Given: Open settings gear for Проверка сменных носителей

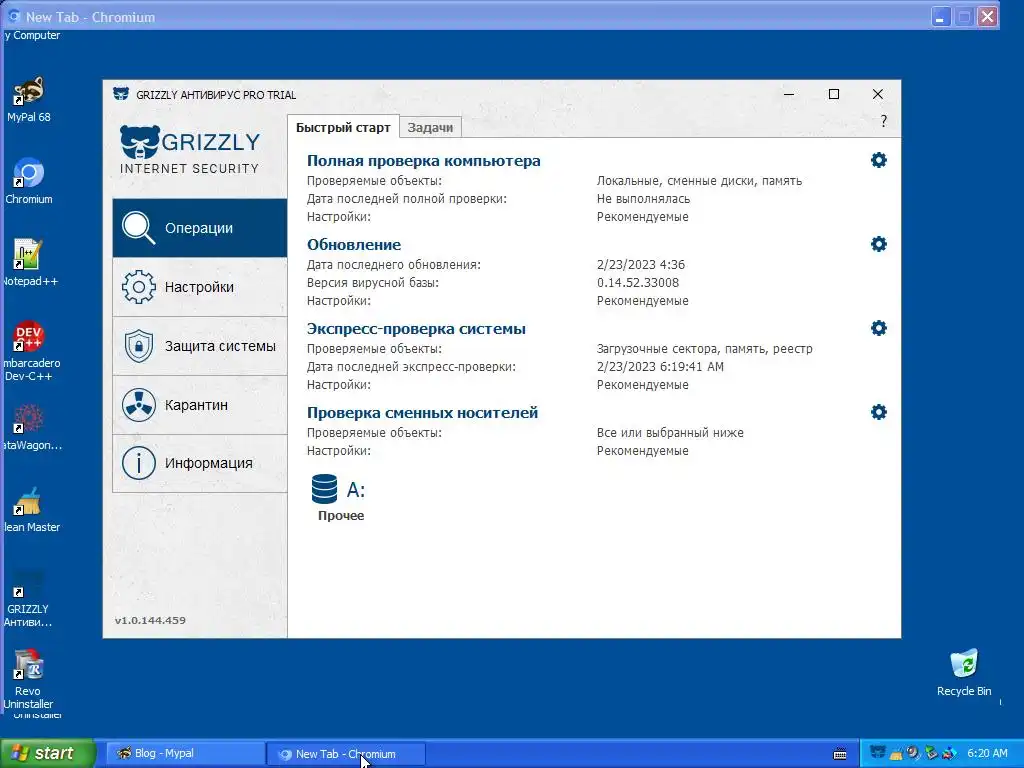Looking at the screenshot, I should coord(878,412).
